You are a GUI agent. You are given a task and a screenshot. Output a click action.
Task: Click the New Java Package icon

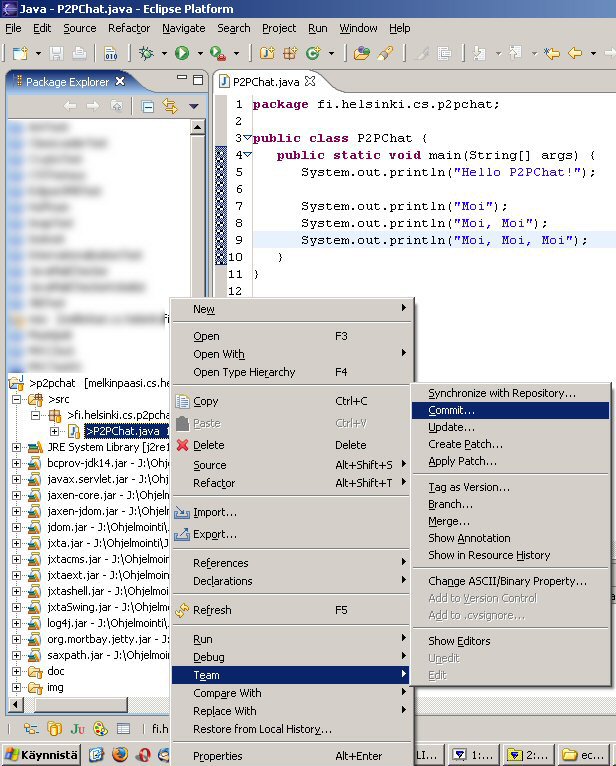pyautogui.click(x=290, y=53)
